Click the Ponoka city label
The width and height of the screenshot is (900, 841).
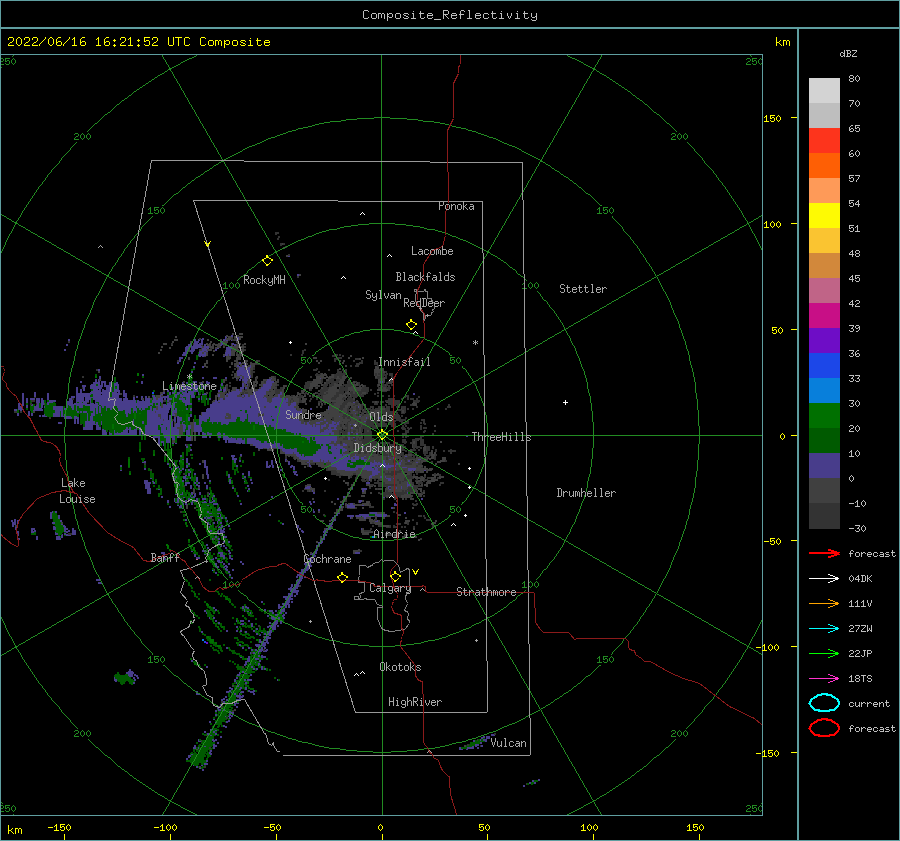(x=456, y=206)
